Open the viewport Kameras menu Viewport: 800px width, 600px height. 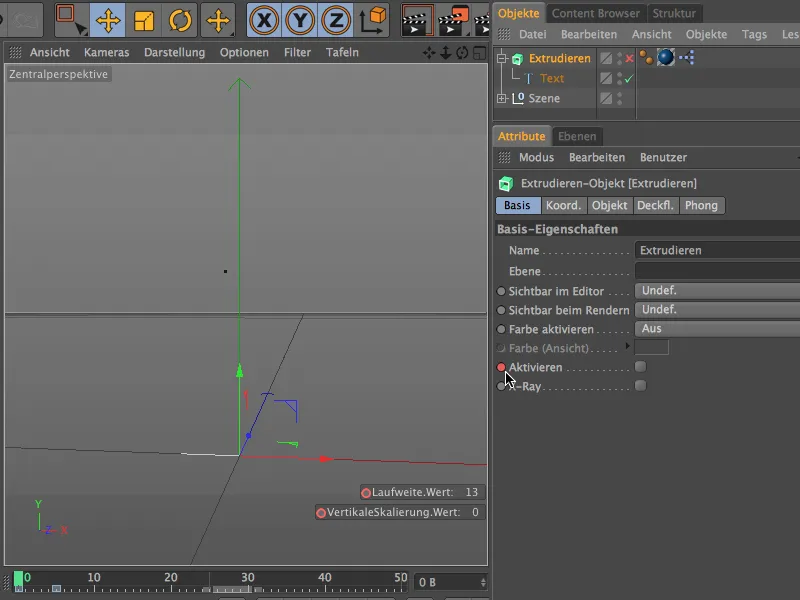107,53
